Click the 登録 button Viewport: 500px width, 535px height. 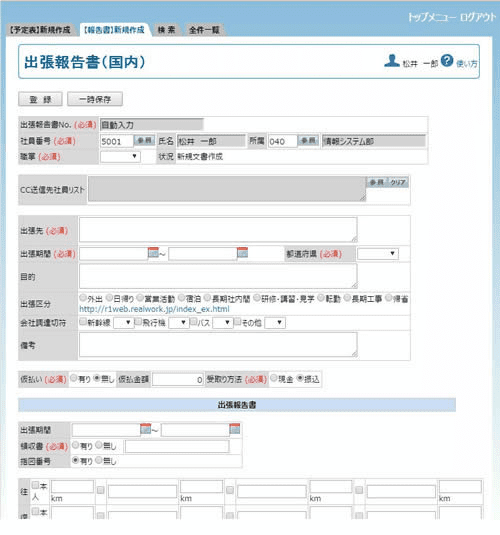pos(40,99)
